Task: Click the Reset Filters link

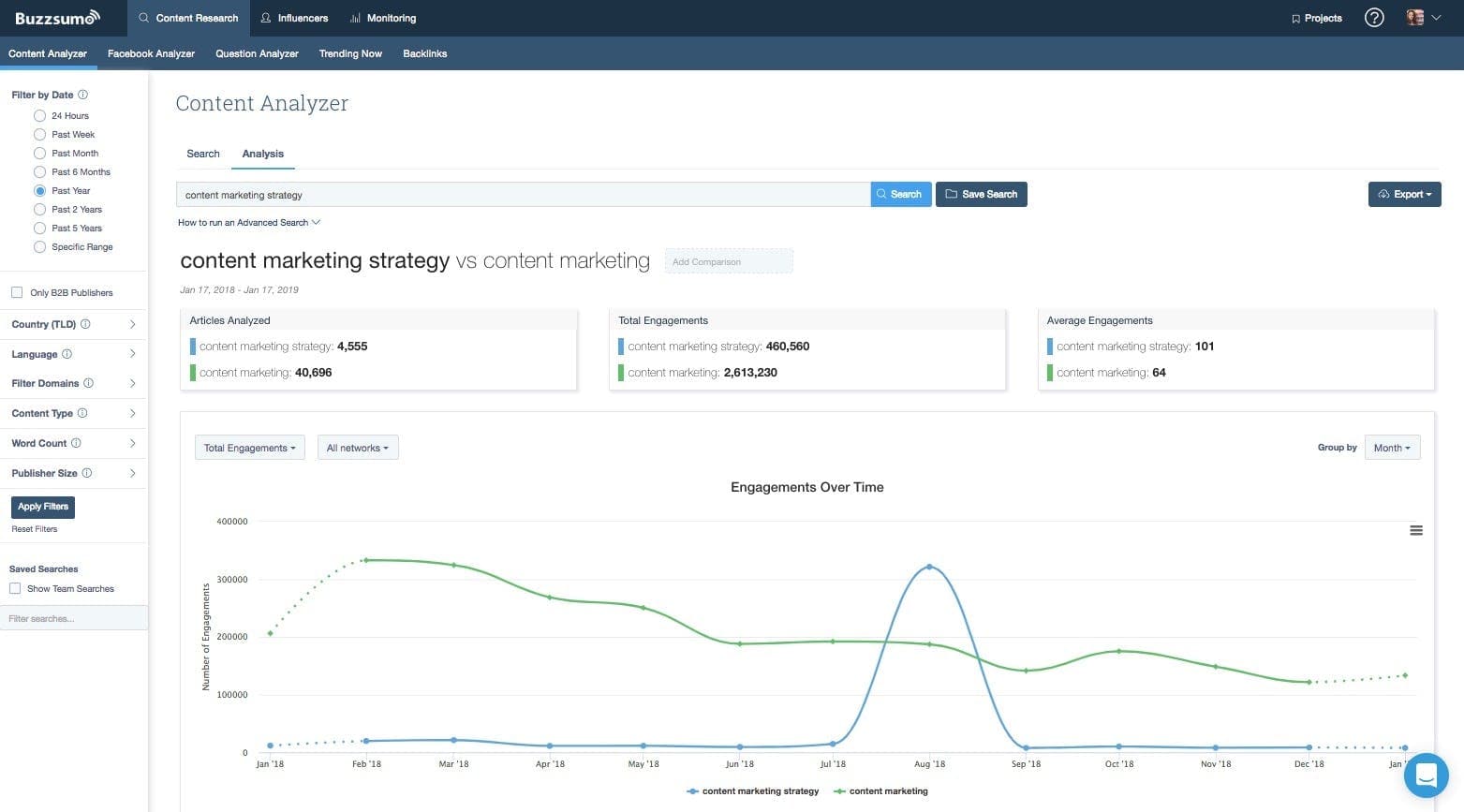Action: tap(34, 528)
